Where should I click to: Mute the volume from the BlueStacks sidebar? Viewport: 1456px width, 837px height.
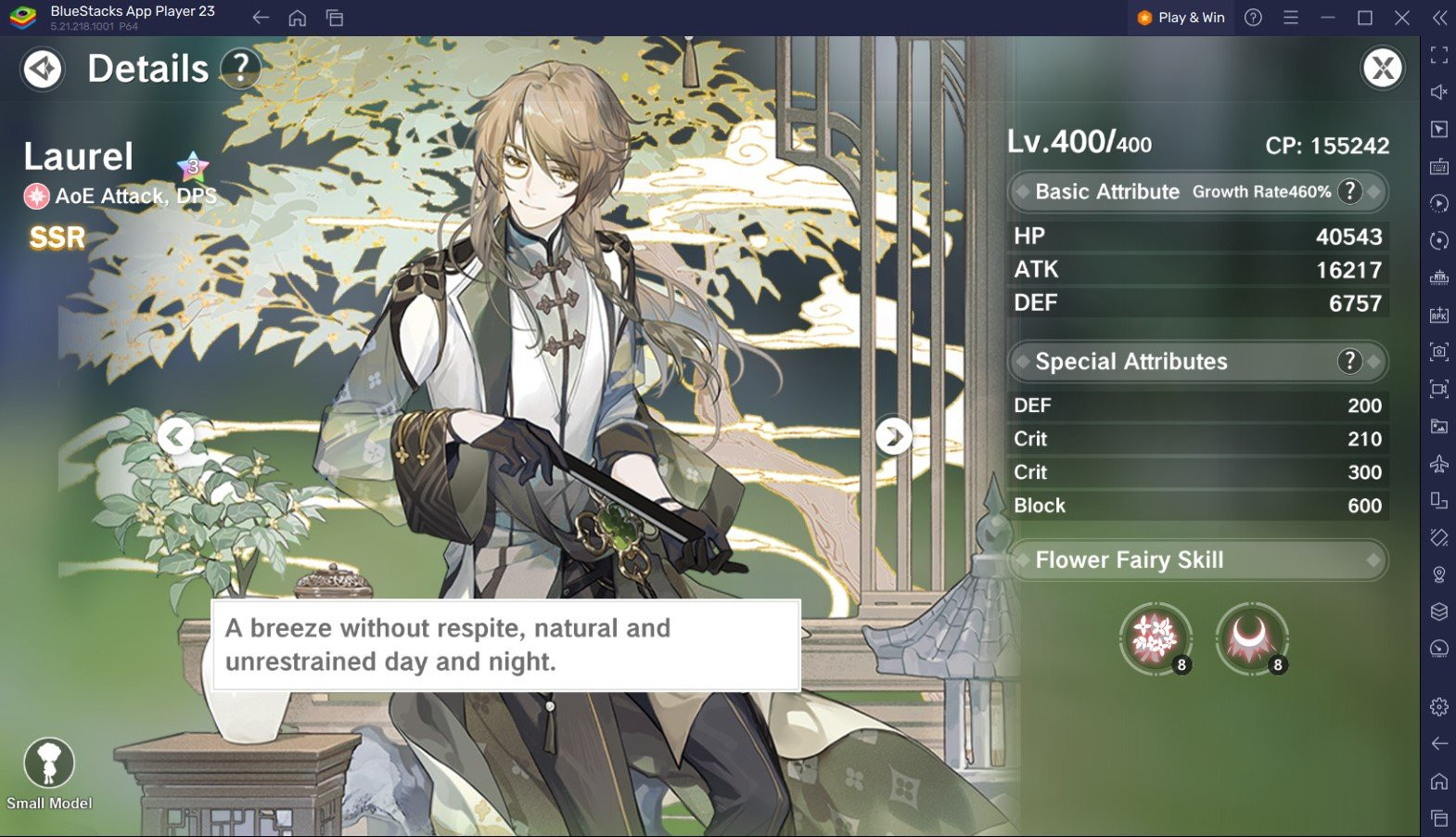tap(1438, 92)
